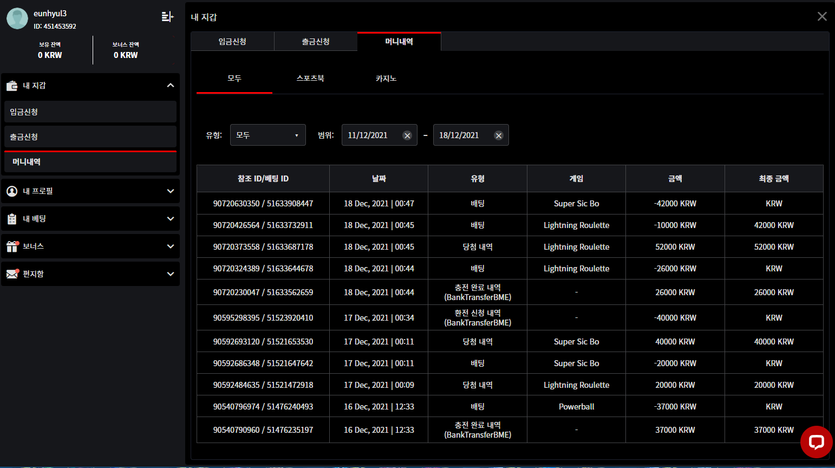Switch to the 입금신청 top tab
The width and height of the screenshot is (835, 468).
[x=232, y=42]
